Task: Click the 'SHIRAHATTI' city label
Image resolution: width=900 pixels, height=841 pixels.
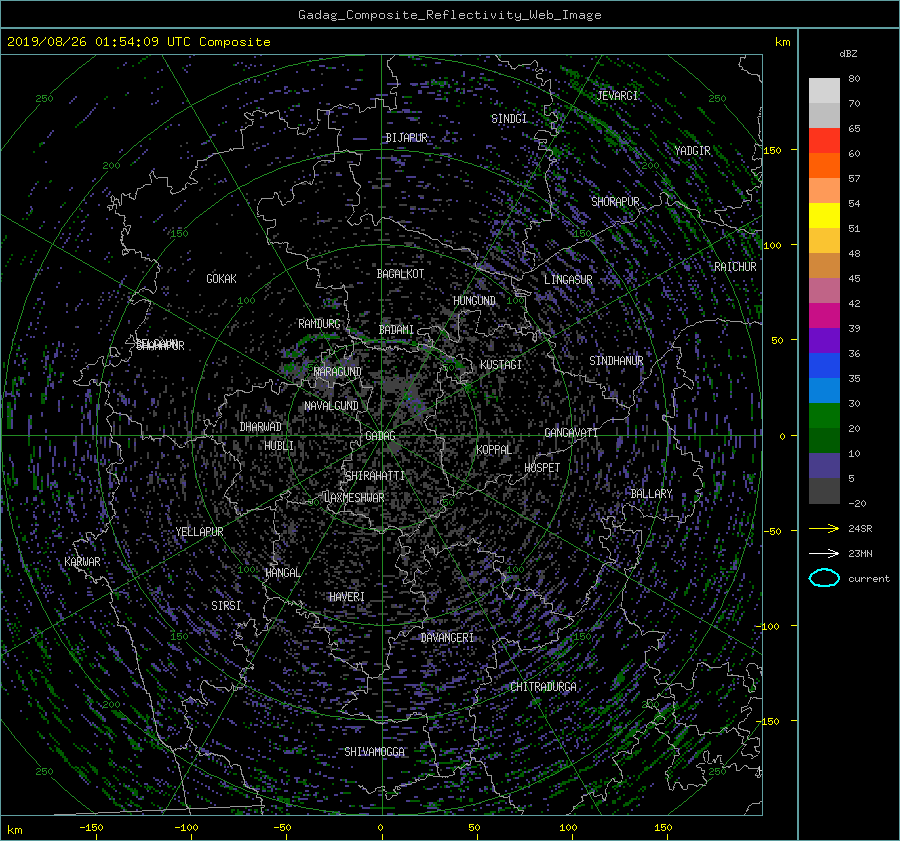Action: (375, 476)
